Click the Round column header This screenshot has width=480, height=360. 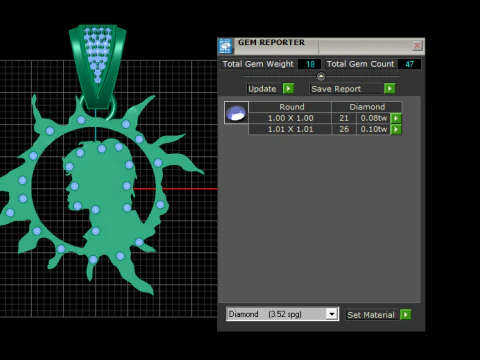tap(290, 107)
